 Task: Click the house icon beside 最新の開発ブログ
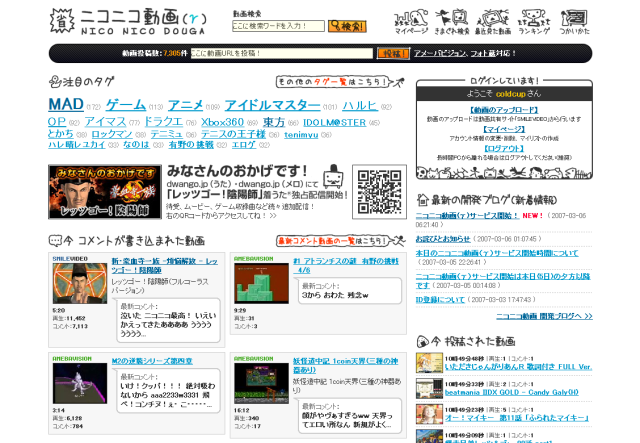[422, 200]
